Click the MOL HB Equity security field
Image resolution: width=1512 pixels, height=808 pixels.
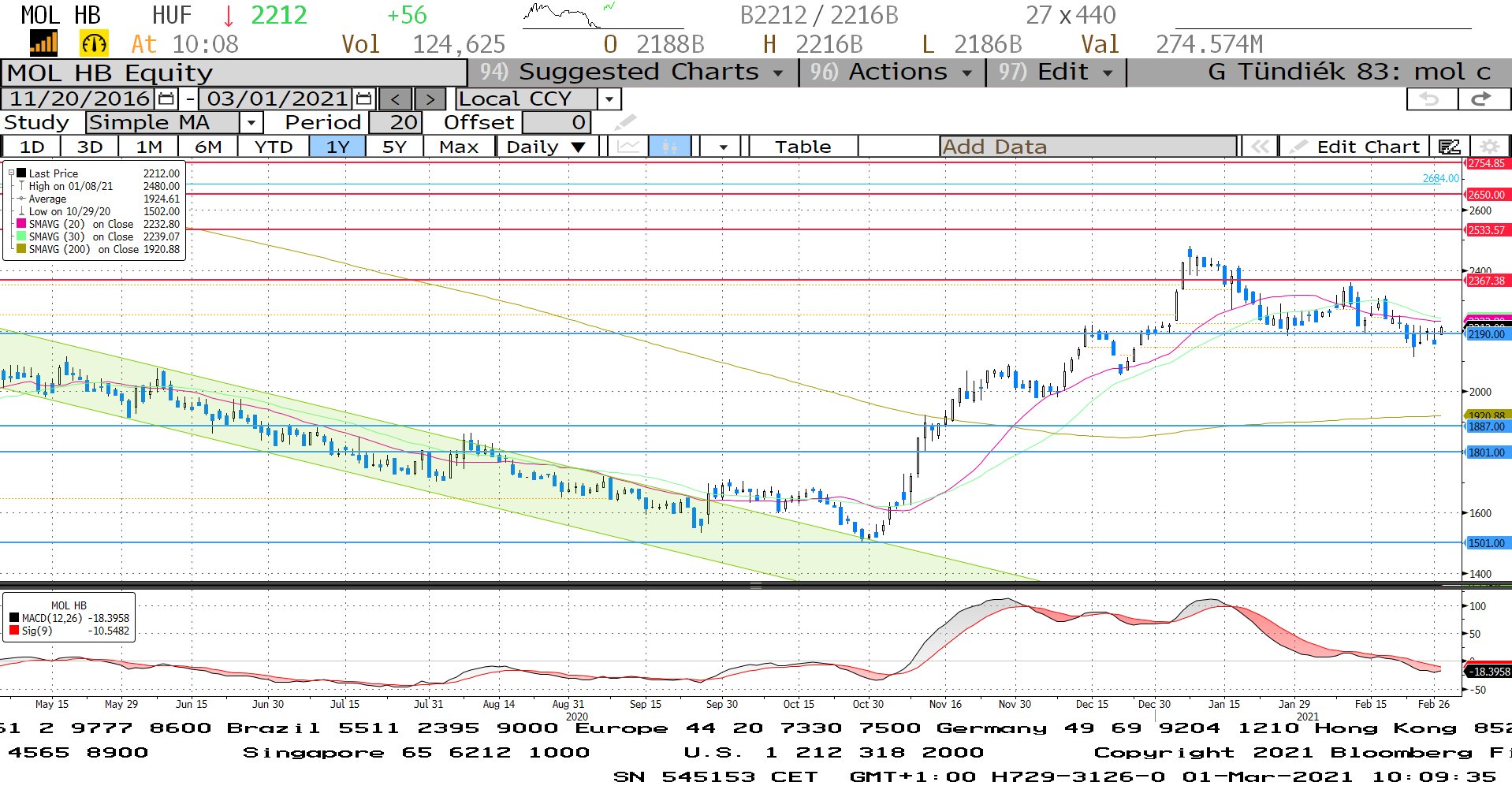point(234,73)
